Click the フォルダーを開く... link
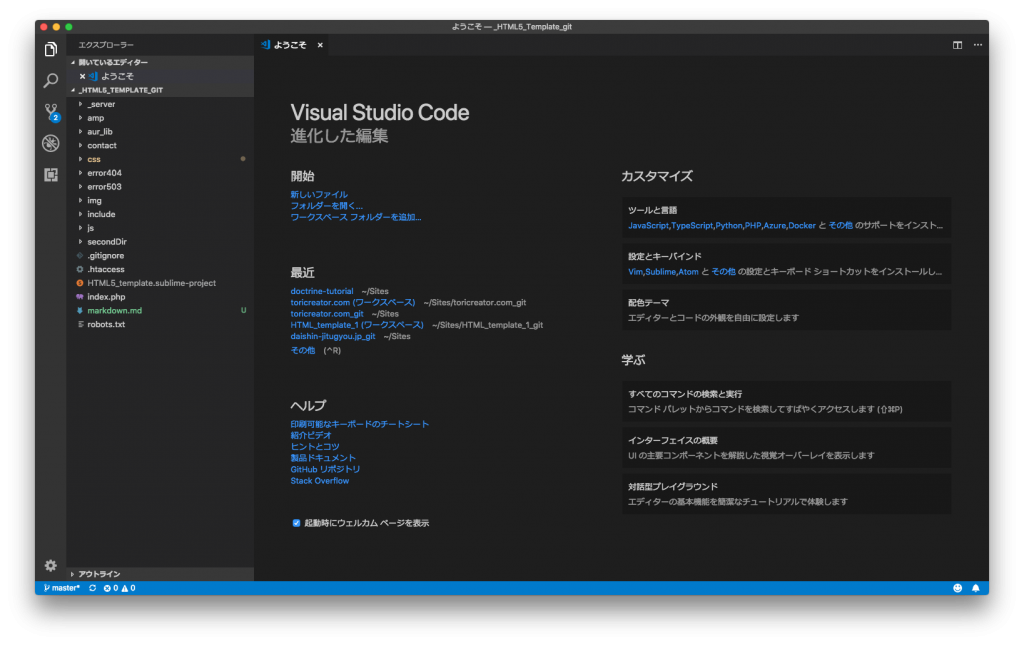 [x=327, y=206]
